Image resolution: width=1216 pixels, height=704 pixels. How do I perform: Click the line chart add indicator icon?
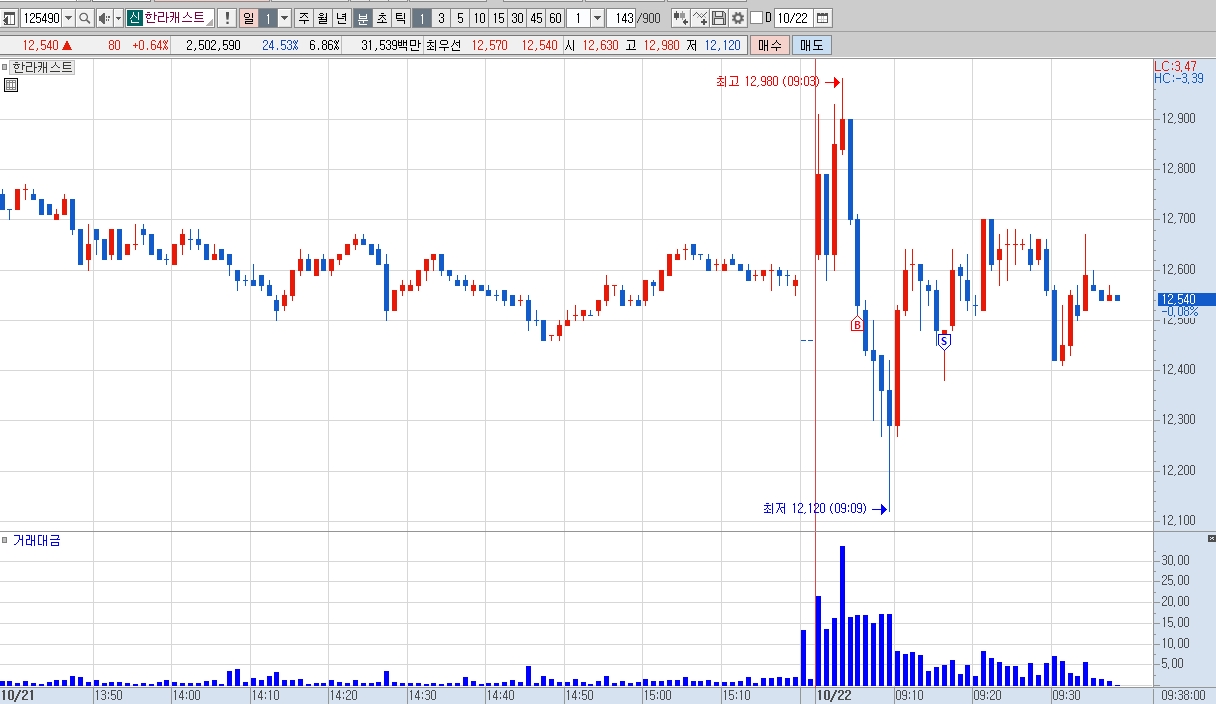pos(700,18)
